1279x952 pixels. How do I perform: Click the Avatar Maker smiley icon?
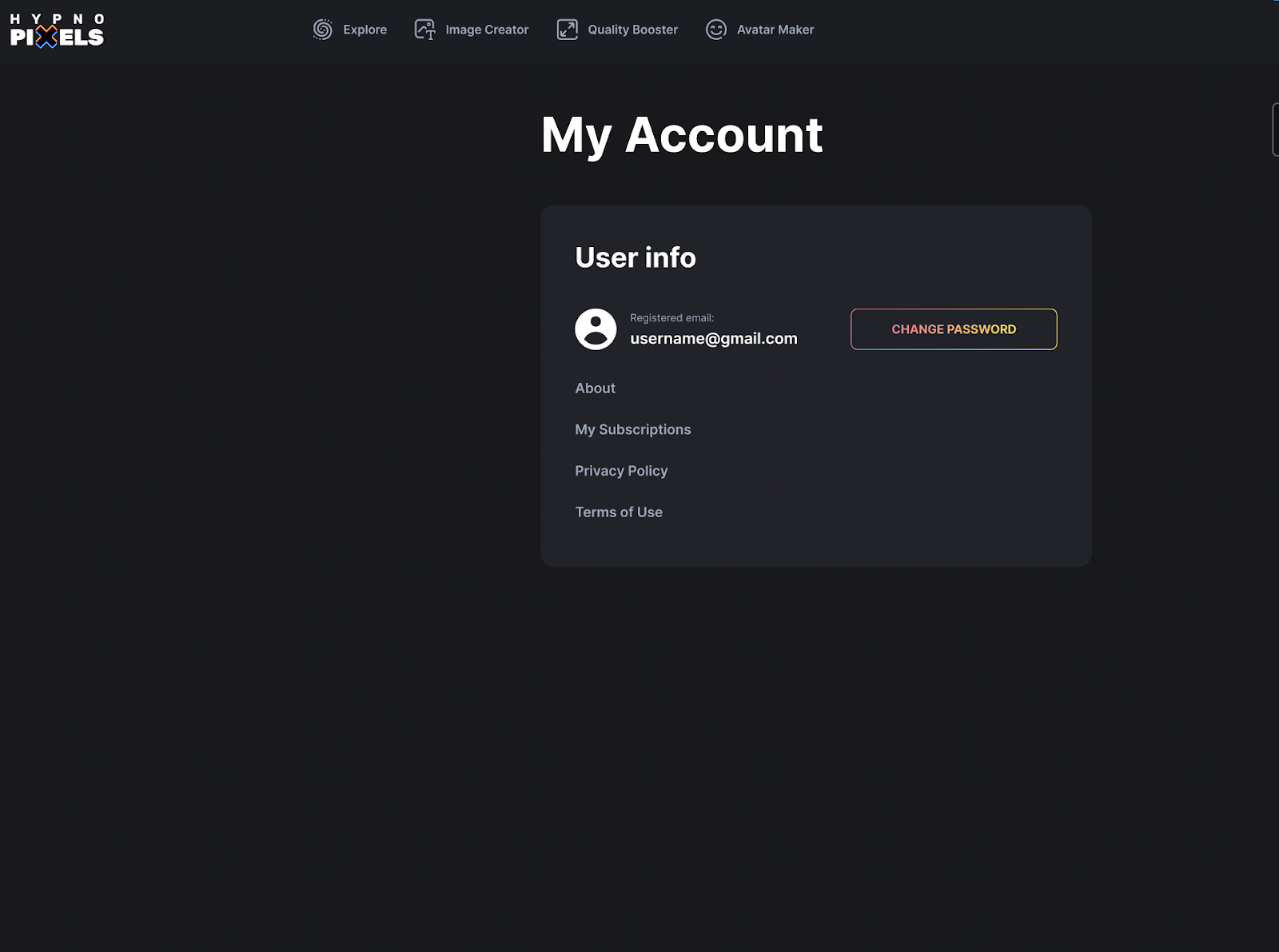click(x=716, y=30)
